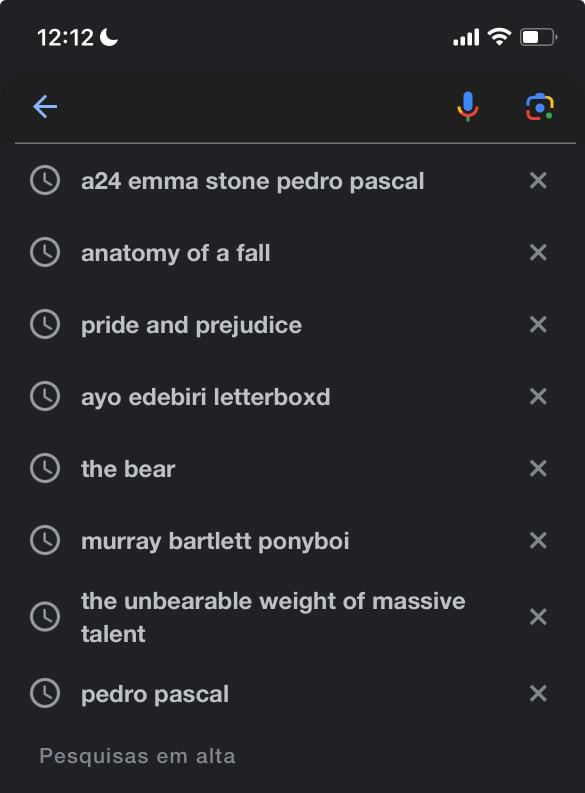Viewport: 585px width, 793px height.
Task: Tap the blue back arrow
Action: coord(45,107)
